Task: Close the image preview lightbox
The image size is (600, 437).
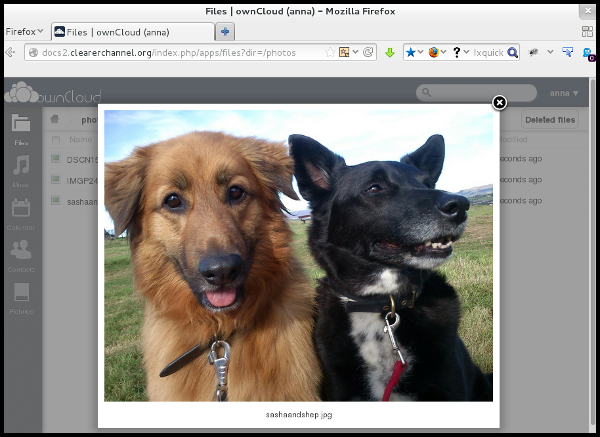Action: click(x=499, y=102)
